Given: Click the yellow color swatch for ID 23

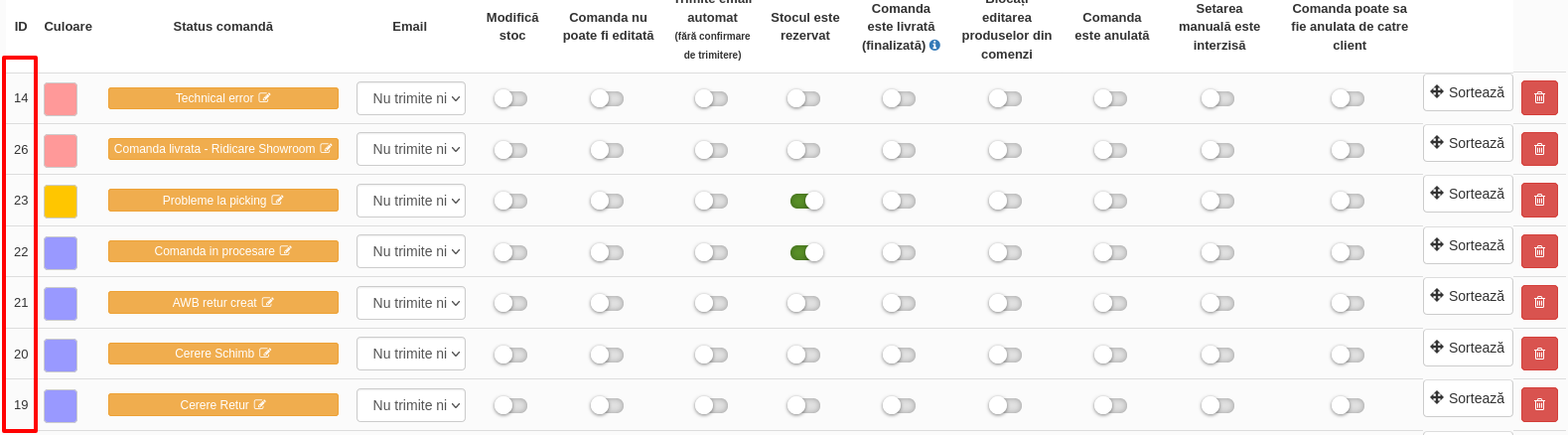Looking at the screenshot, I should tap(61, 201).
